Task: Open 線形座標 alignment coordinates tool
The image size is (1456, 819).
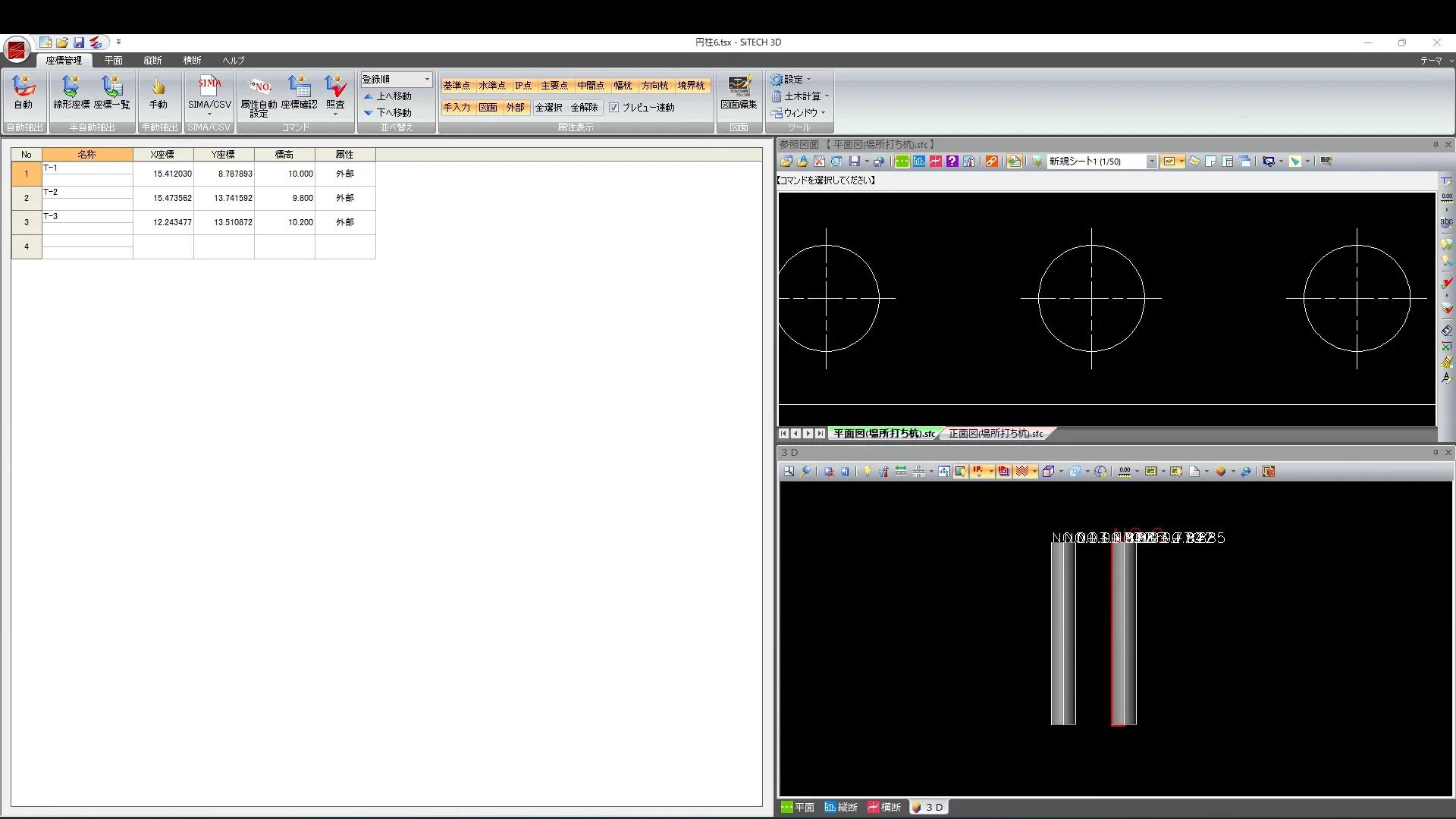Action: [71, 93]
